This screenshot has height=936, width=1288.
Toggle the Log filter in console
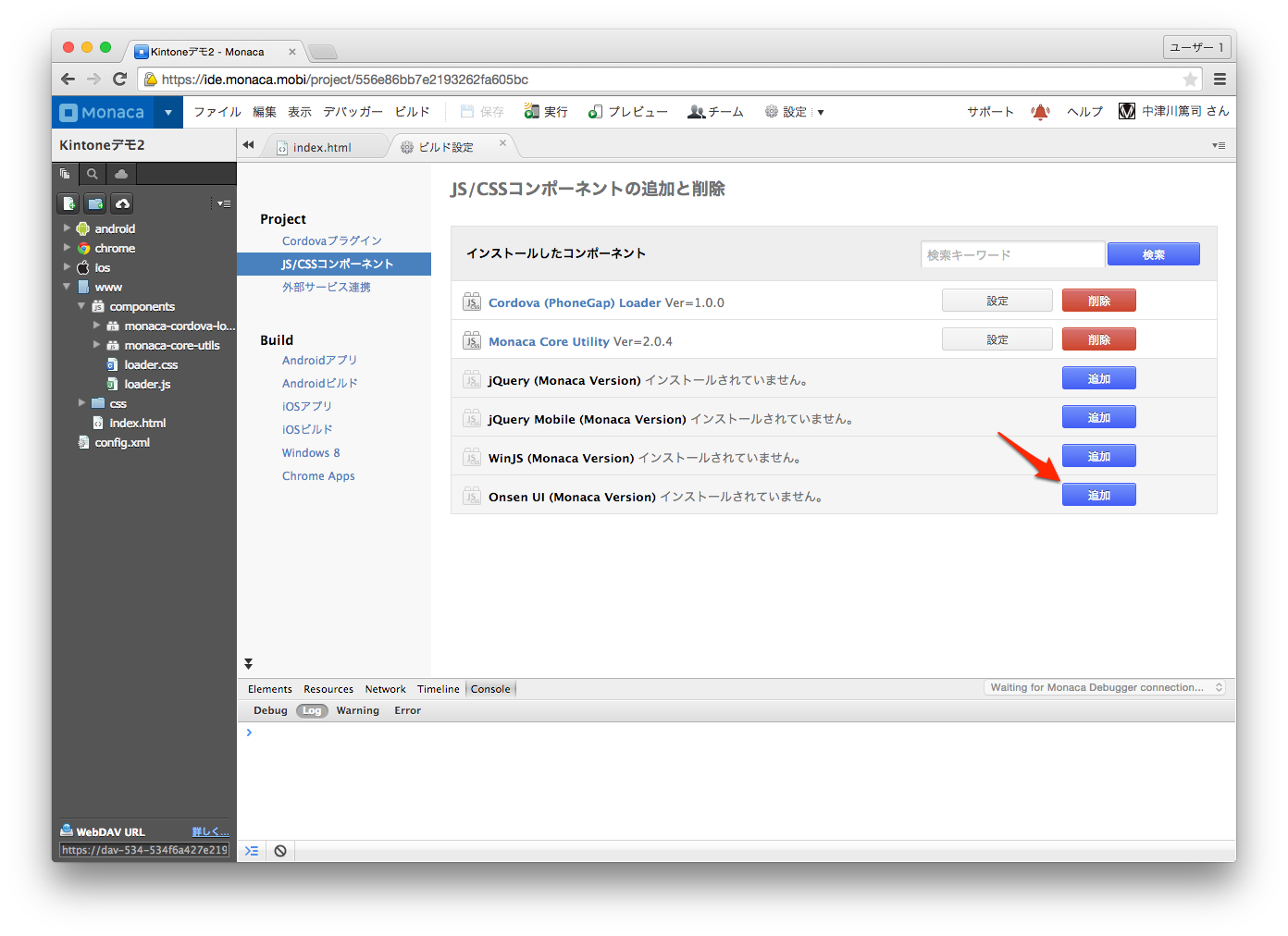click(312, 710)
